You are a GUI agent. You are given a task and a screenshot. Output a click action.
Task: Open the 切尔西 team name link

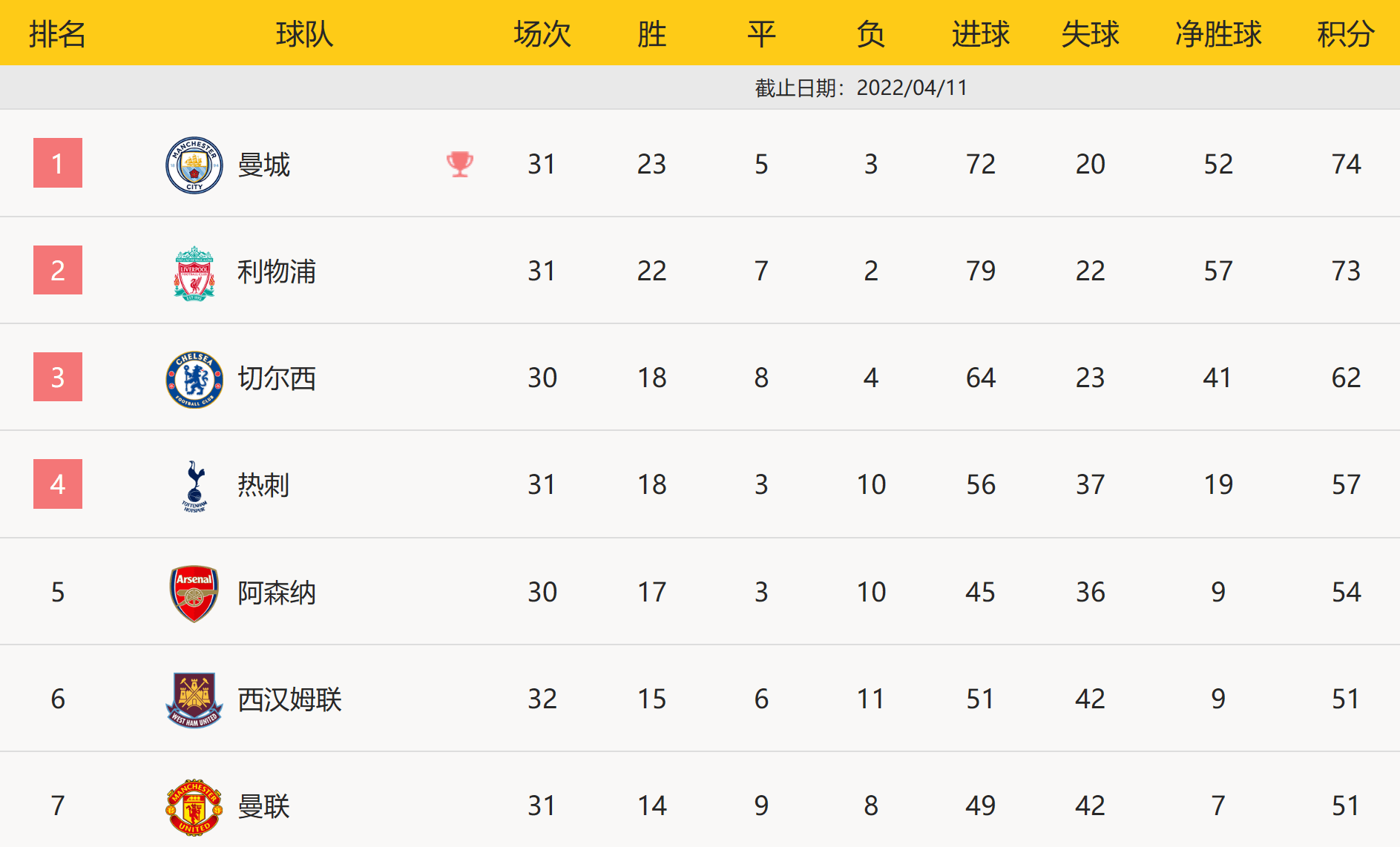pyautogui.click(x=276, y=378)
